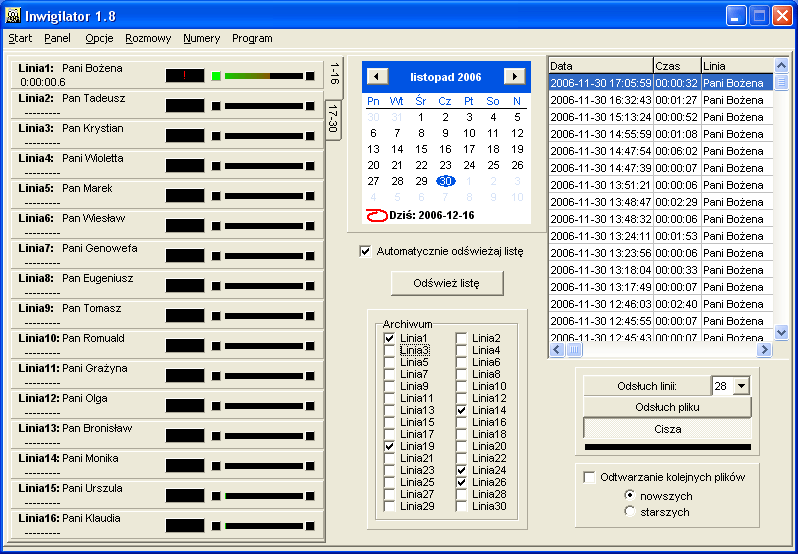
Task: Select the Linia4 Pani Wioletta panel
Action: 167,165
